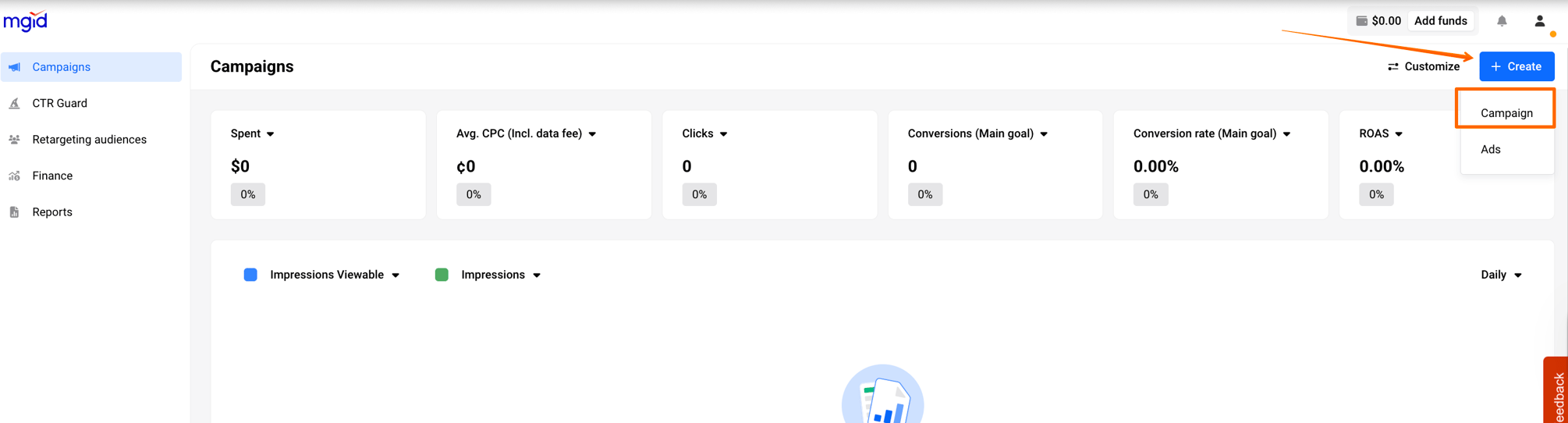Click the Campaigns megaphone icon in sidebar

15,67
